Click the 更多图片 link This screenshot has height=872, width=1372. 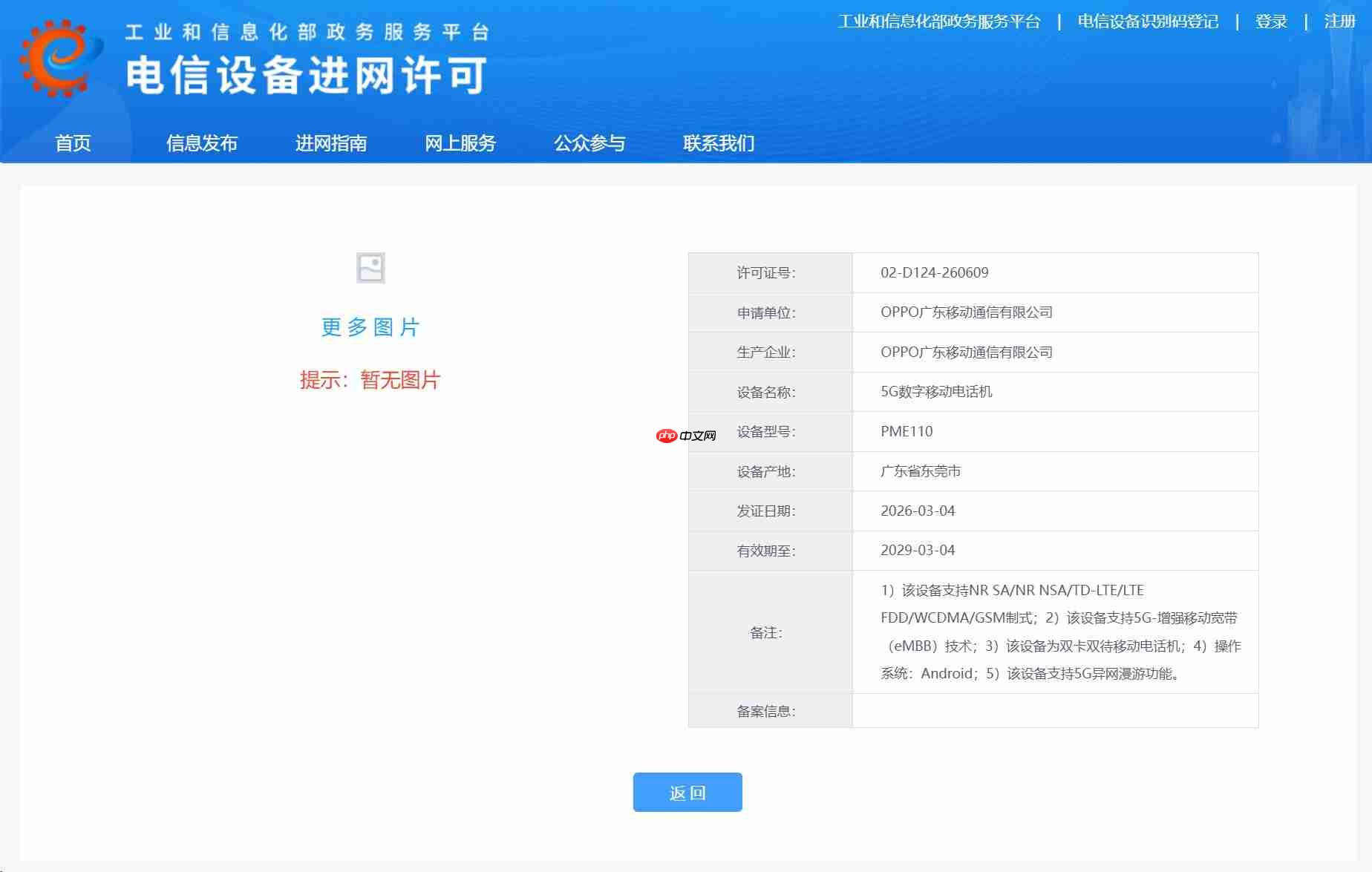coord(370,327)
